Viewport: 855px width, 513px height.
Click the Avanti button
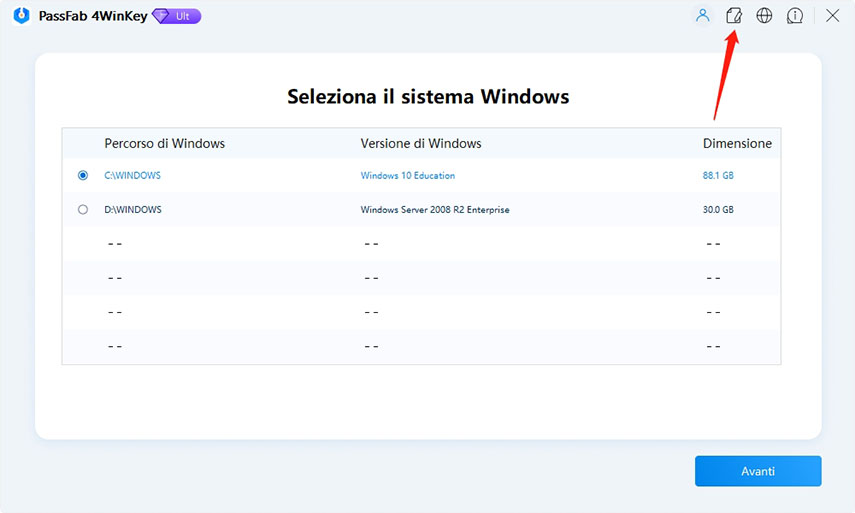tap(758, 471)
